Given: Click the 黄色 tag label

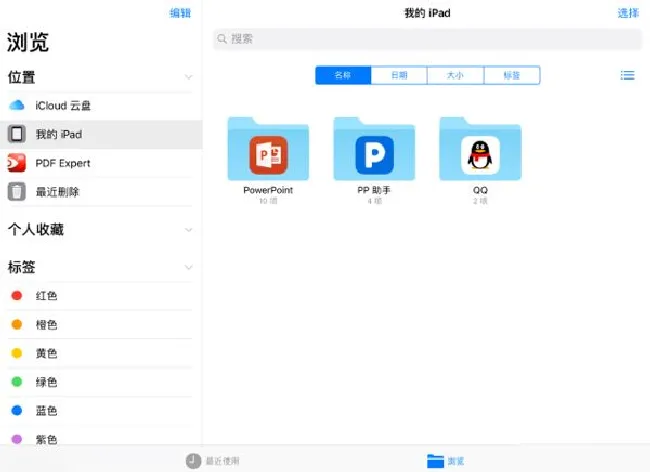Looking at the screenshot, I should [46, 353].
